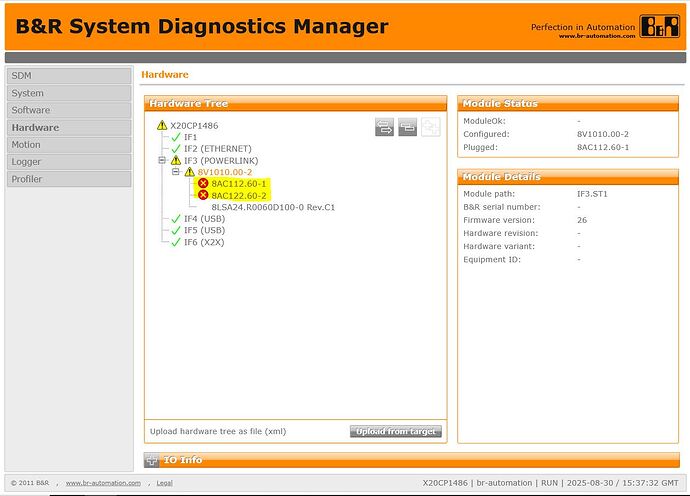Open the System page in sidebar

tap(69, 93)
